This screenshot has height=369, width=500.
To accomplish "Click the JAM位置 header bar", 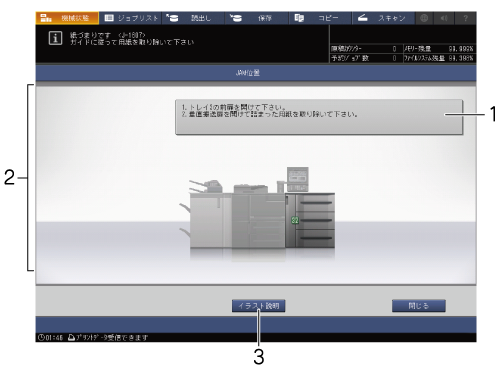I will (x=256, y=73).
